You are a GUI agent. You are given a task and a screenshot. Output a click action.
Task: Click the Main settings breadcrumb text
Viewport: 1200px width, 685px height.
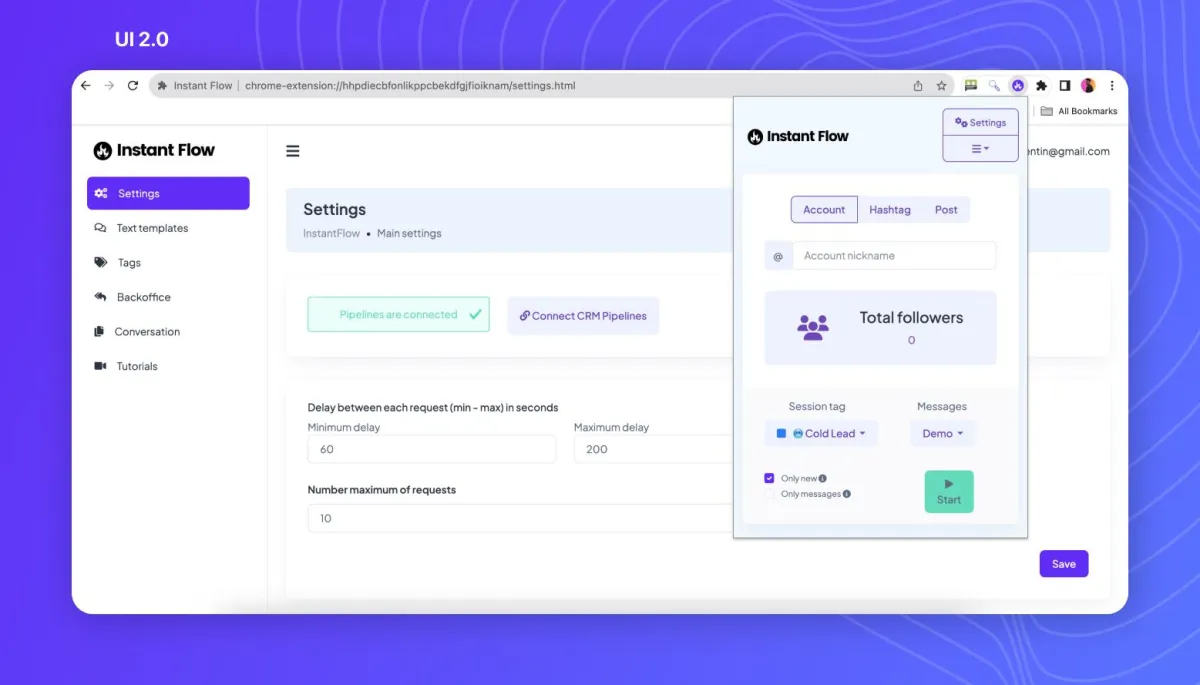pyautogui.click(x=409, y=233)
